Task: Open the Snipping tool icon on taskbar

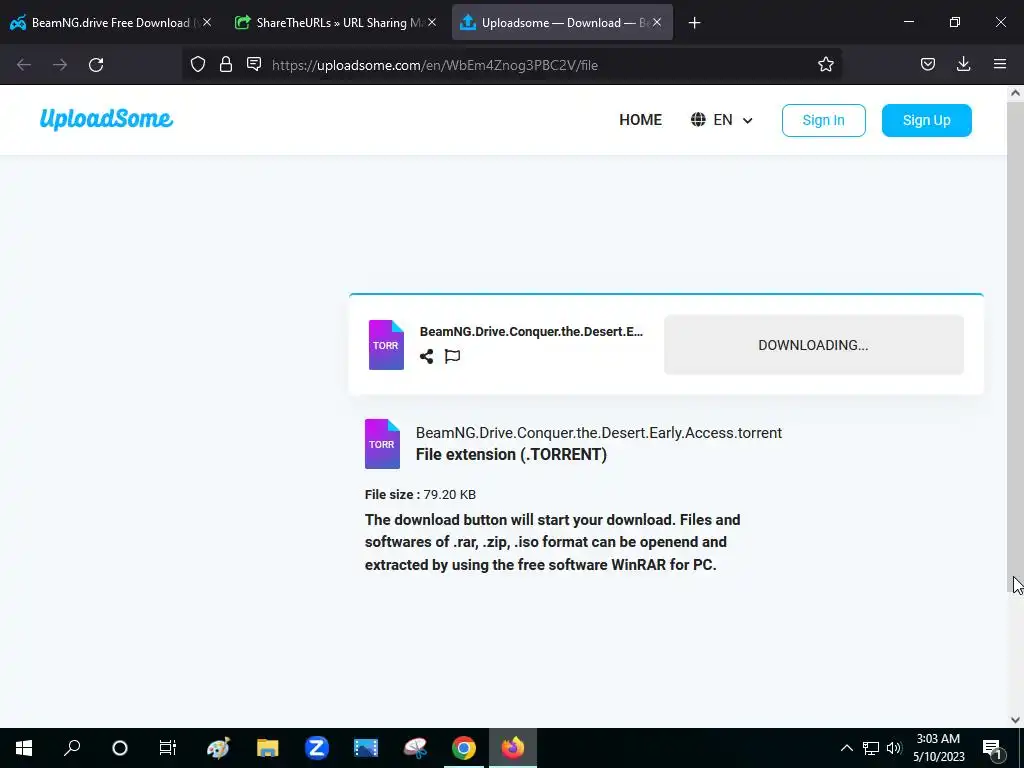Action: pyautogui.click(x=415, y=748)
